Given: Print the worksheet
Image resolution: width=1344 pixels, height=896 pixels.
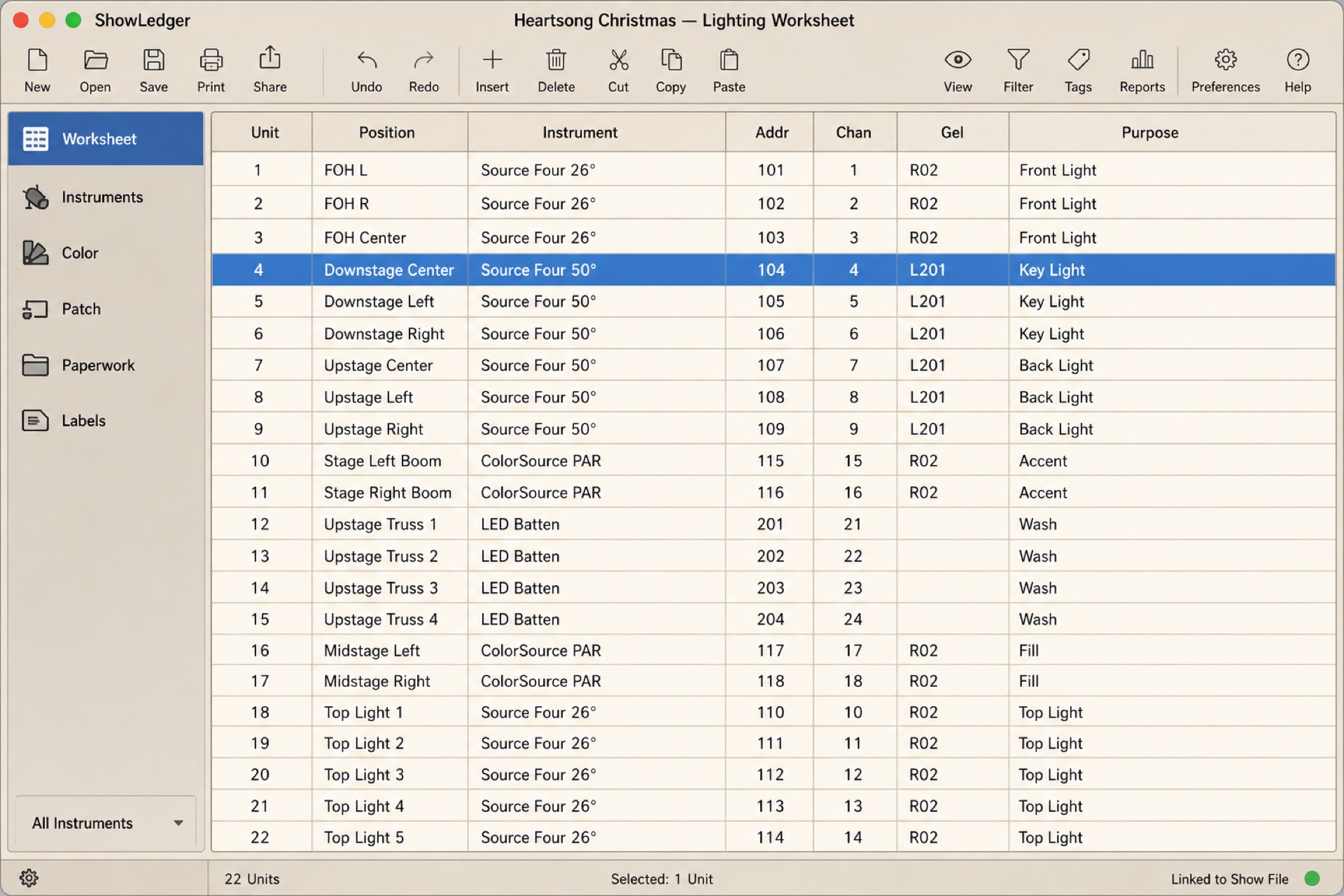Looking at the screenshot, I should [x=211, y=70].
